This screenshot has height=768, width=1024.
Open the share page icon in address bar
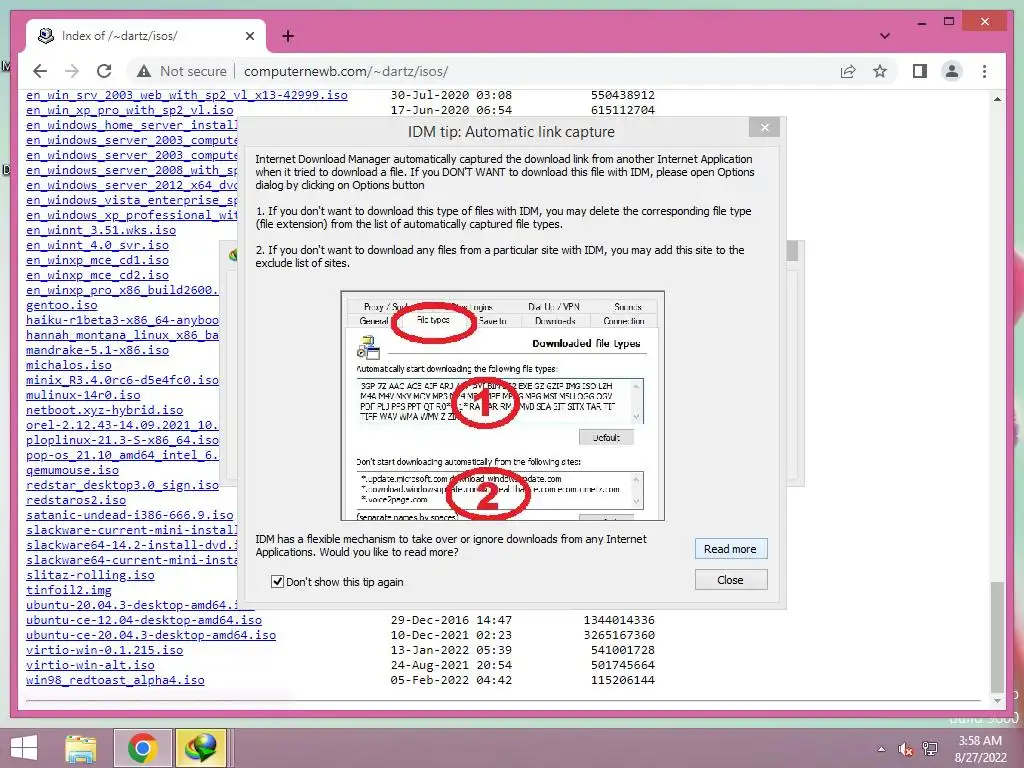848,71
